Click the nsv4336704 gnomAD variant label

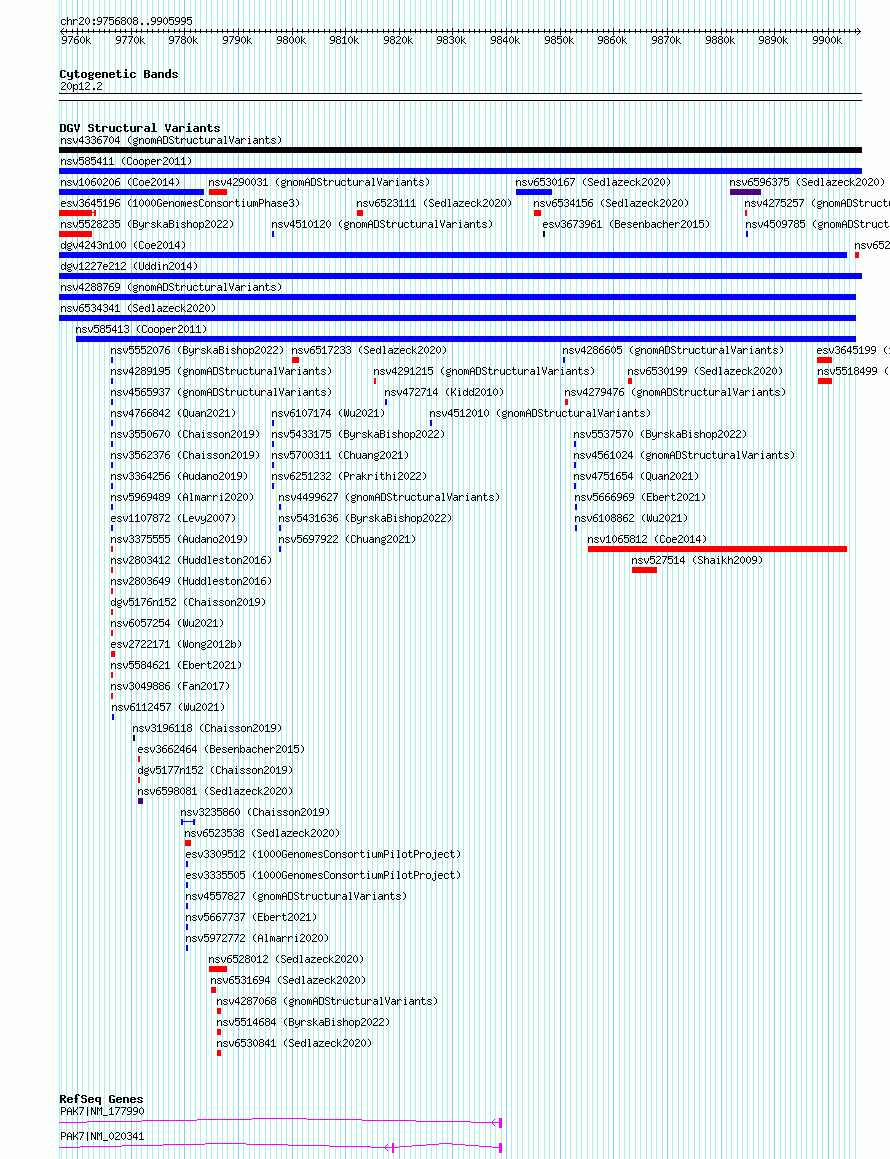(x=171, y=140)
